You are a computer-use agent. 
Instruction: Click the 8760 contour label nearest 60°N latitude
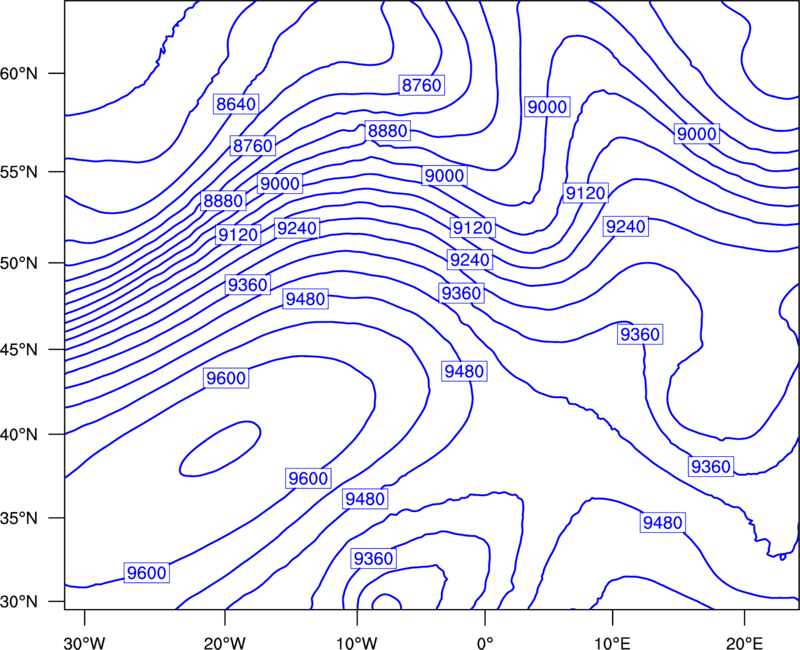421,85
